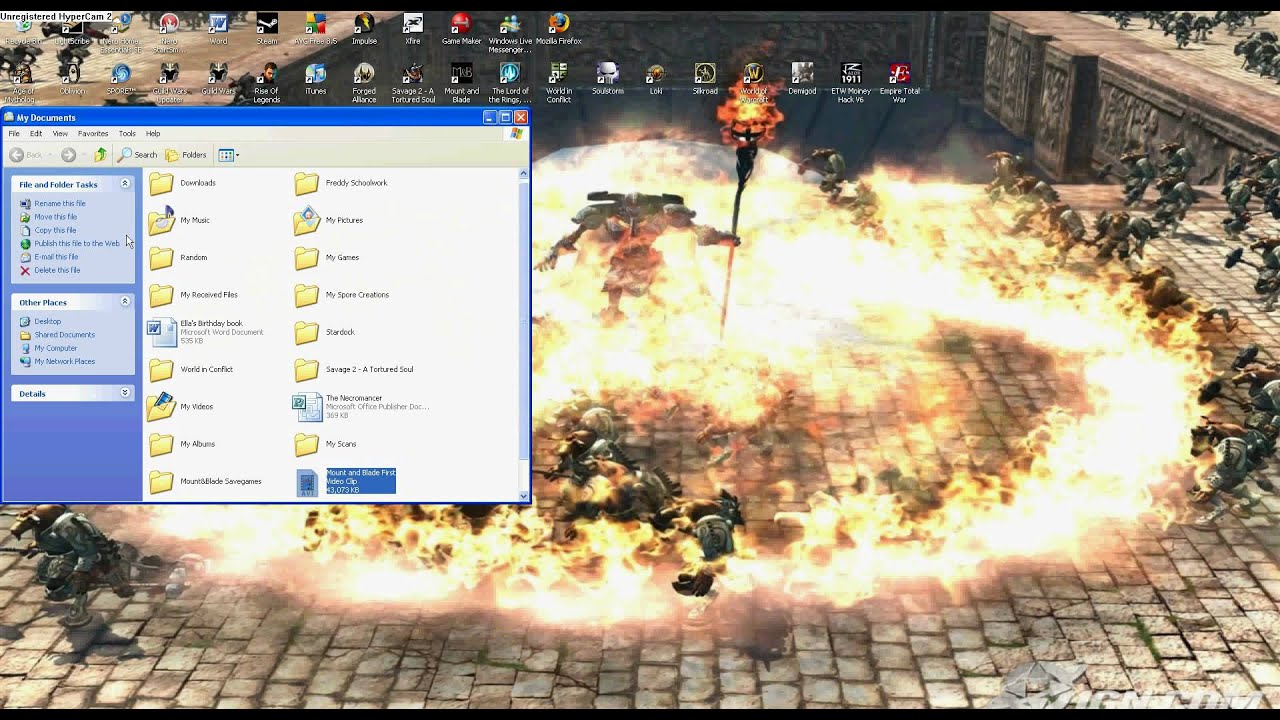Select the My Videos folder
1280x720 pixels.
tap(181, 406)
